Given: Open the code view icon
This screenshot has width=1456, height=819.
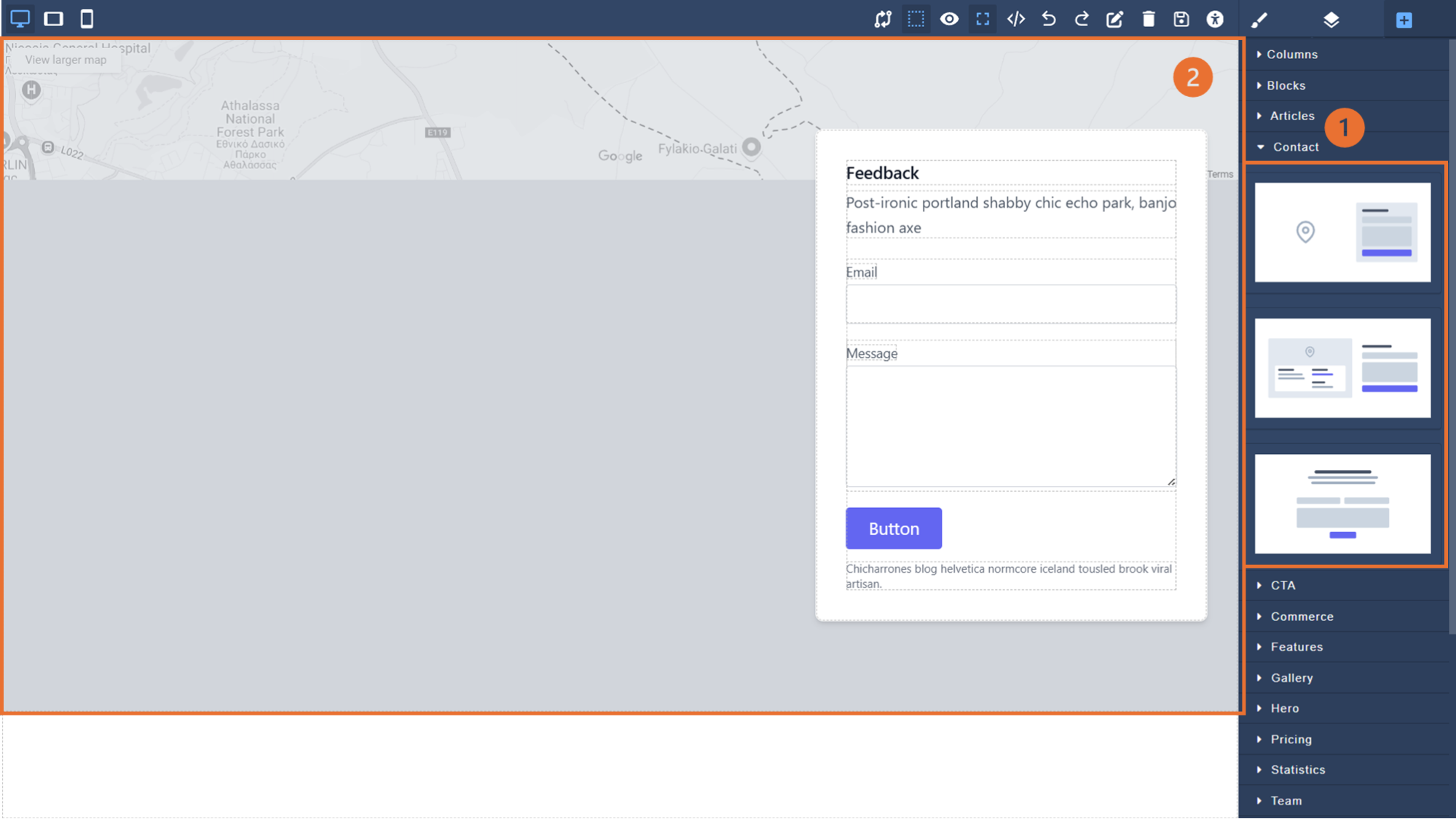Looking at the screenshot, I should click(1016, 19).
